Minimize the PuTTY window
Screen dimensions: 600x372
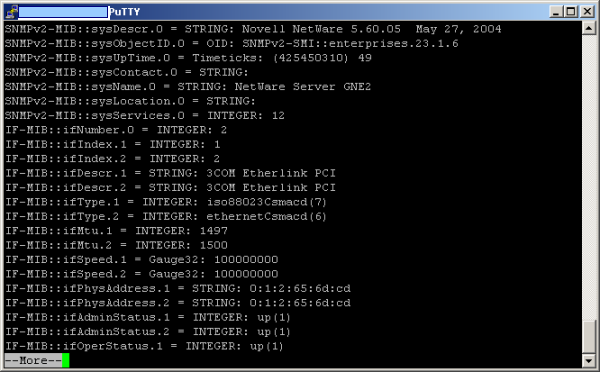point(556,12)
